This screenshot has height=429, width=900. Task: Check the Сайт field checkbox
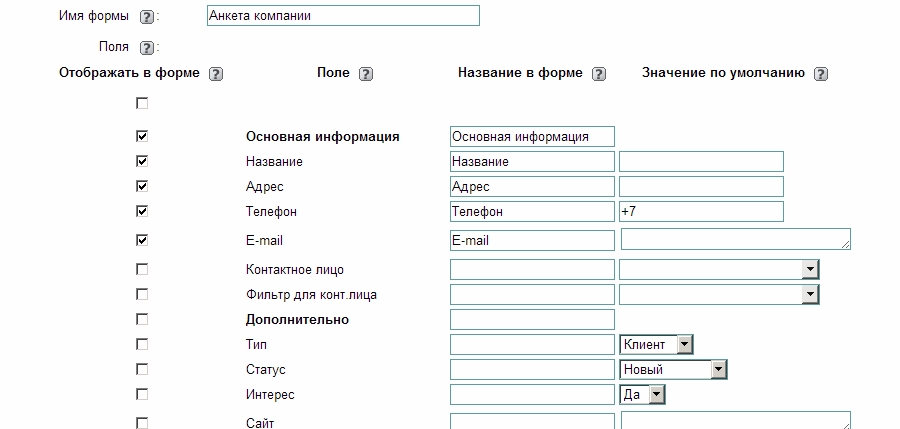click(142, 423)
